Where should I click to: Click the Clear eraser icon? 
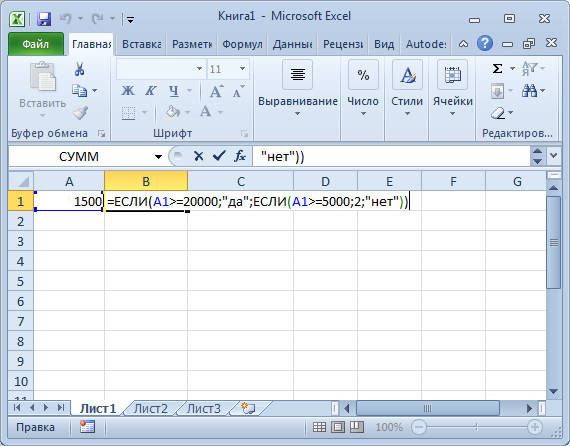(x=498, y=113)
